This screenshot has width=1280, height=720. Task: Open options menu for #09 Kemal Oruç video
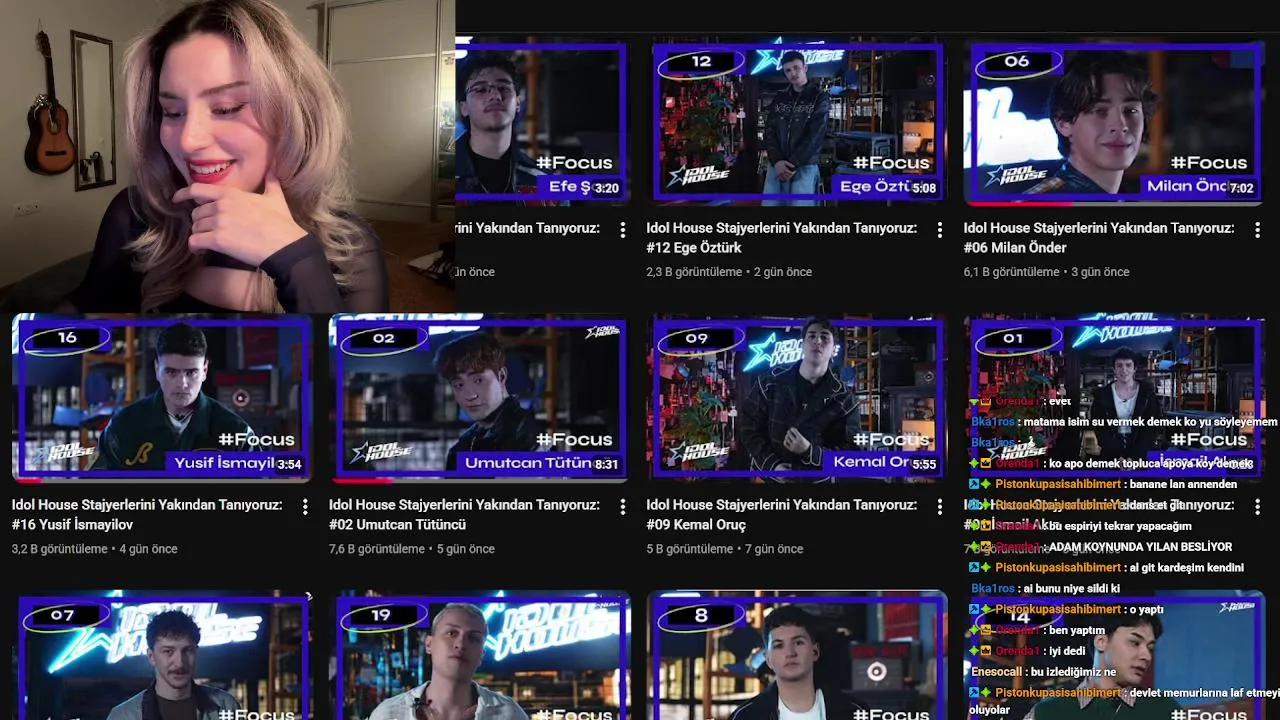[939, 507]
